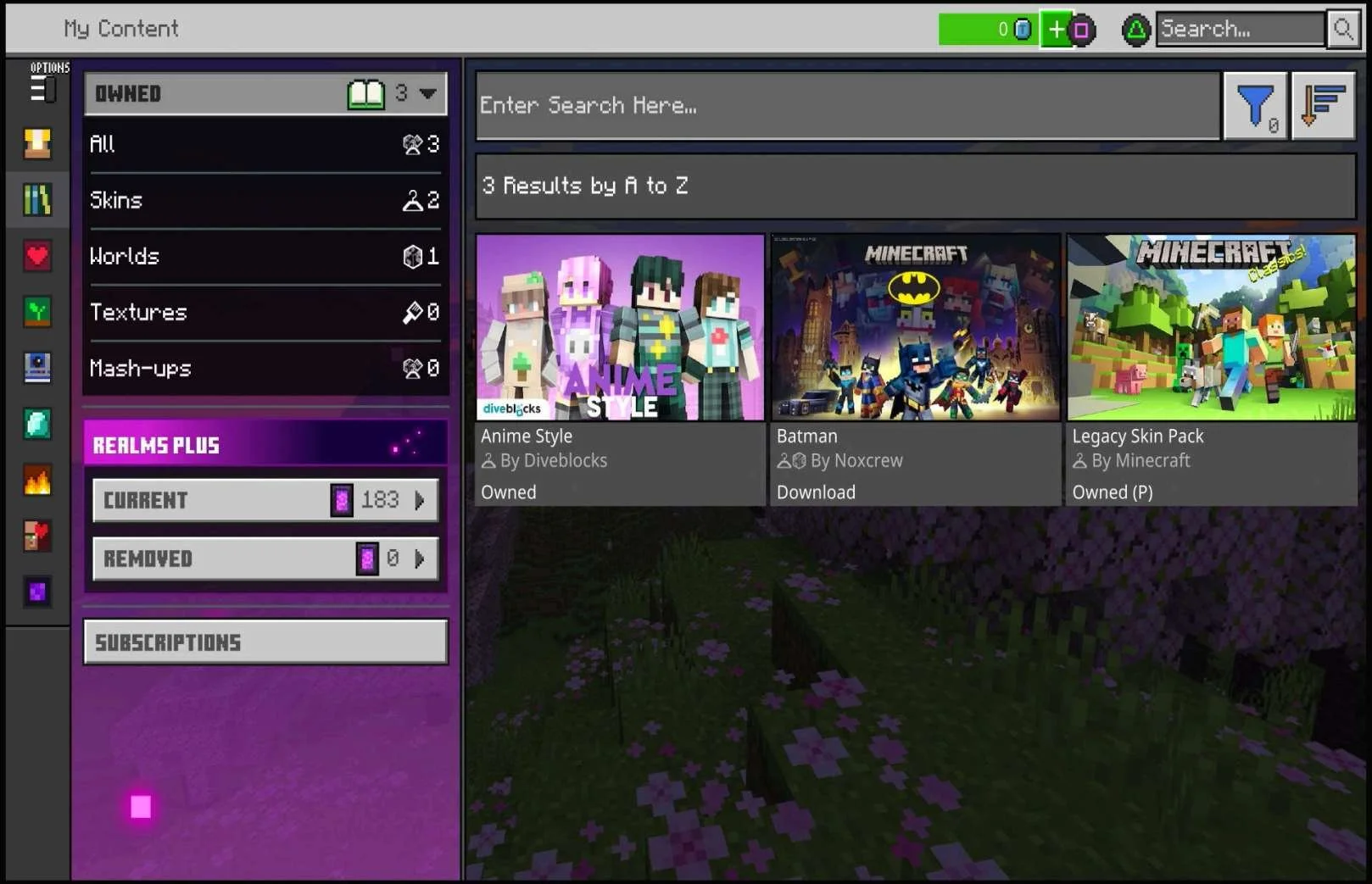The width and height of the screenshot is (1372, 884).
Task: Open the purple portal sidebar icon
Action: click(x=37, y=592)
